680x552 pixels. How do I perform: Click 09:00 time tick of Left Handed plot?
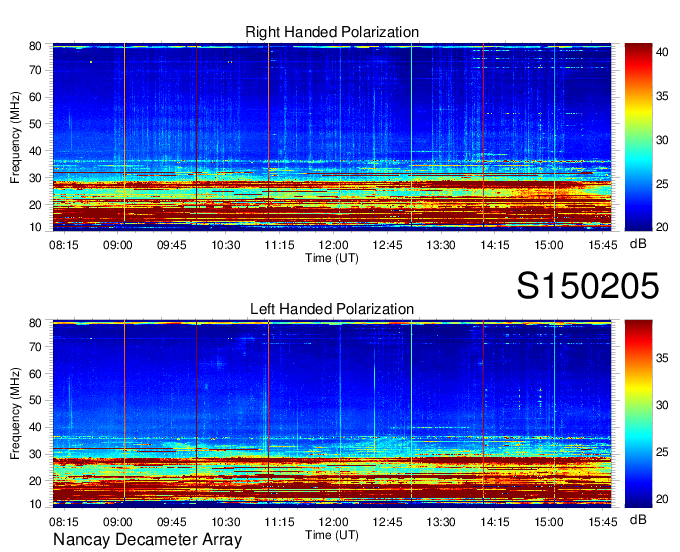pos(118,522)
